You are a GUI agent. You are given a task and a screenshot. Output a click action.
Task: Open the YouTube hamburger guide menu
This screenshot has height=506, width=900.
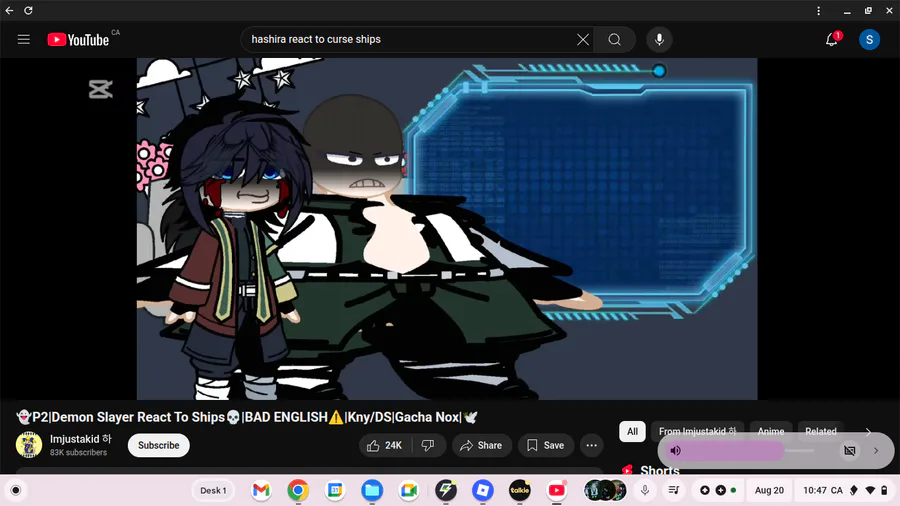tap(24, 40)
